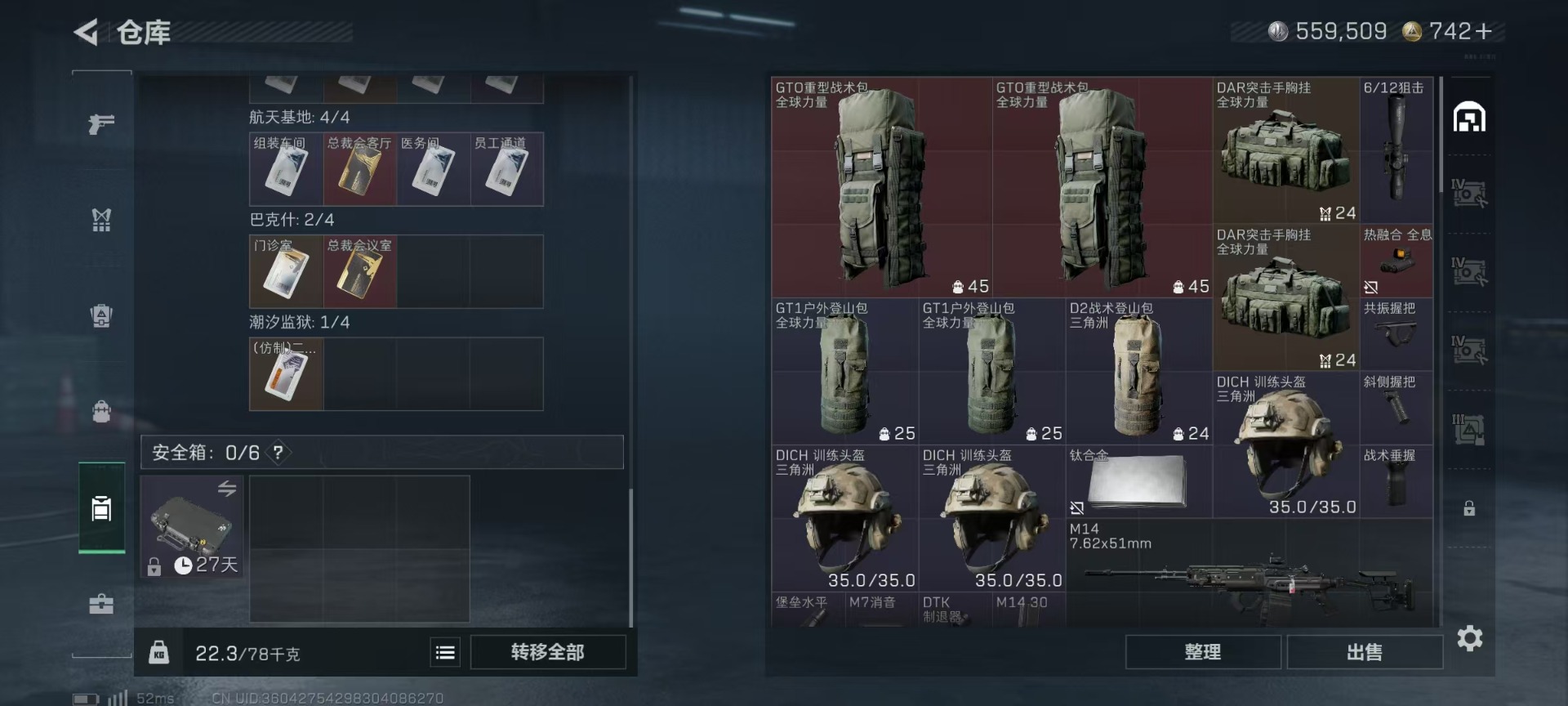The width and height of the screenshot is (1568, 706).
Task: Click the 转移全部 button
Action: (547, 652)
